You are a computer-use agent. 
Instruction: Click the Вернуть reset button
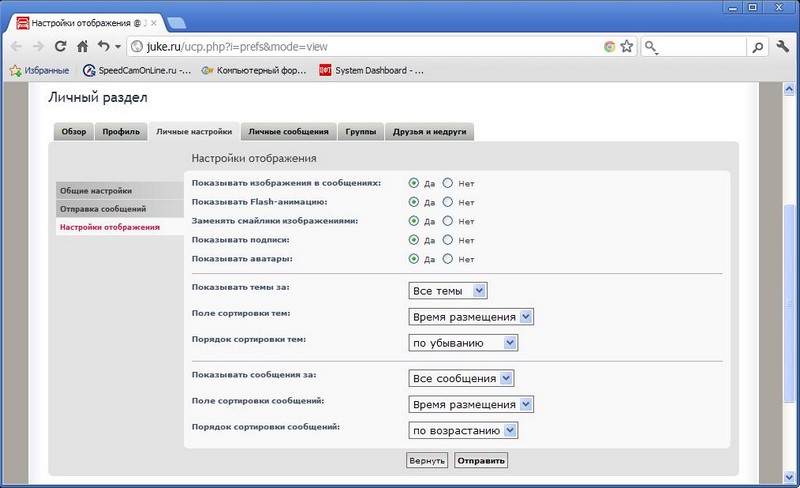point(427,460)
